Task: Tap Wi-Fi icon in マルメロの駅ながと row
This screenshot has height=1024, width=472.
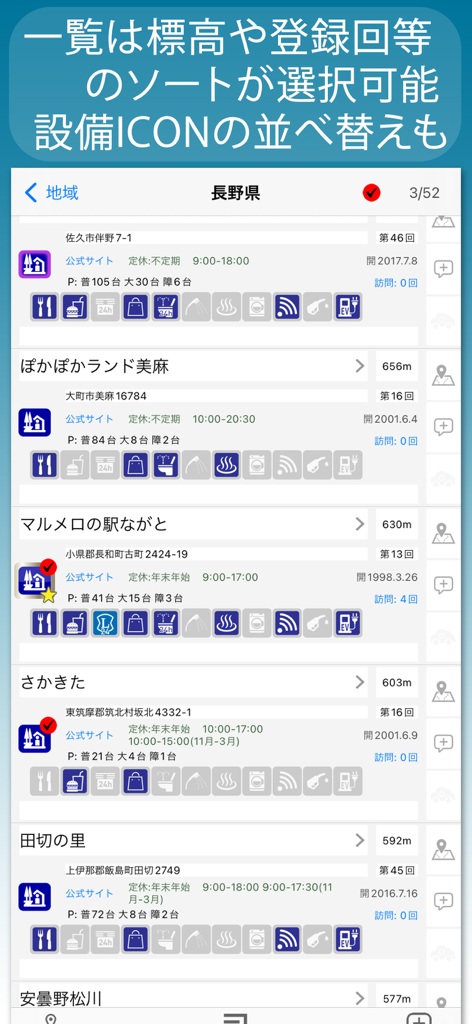Action: 287,623
